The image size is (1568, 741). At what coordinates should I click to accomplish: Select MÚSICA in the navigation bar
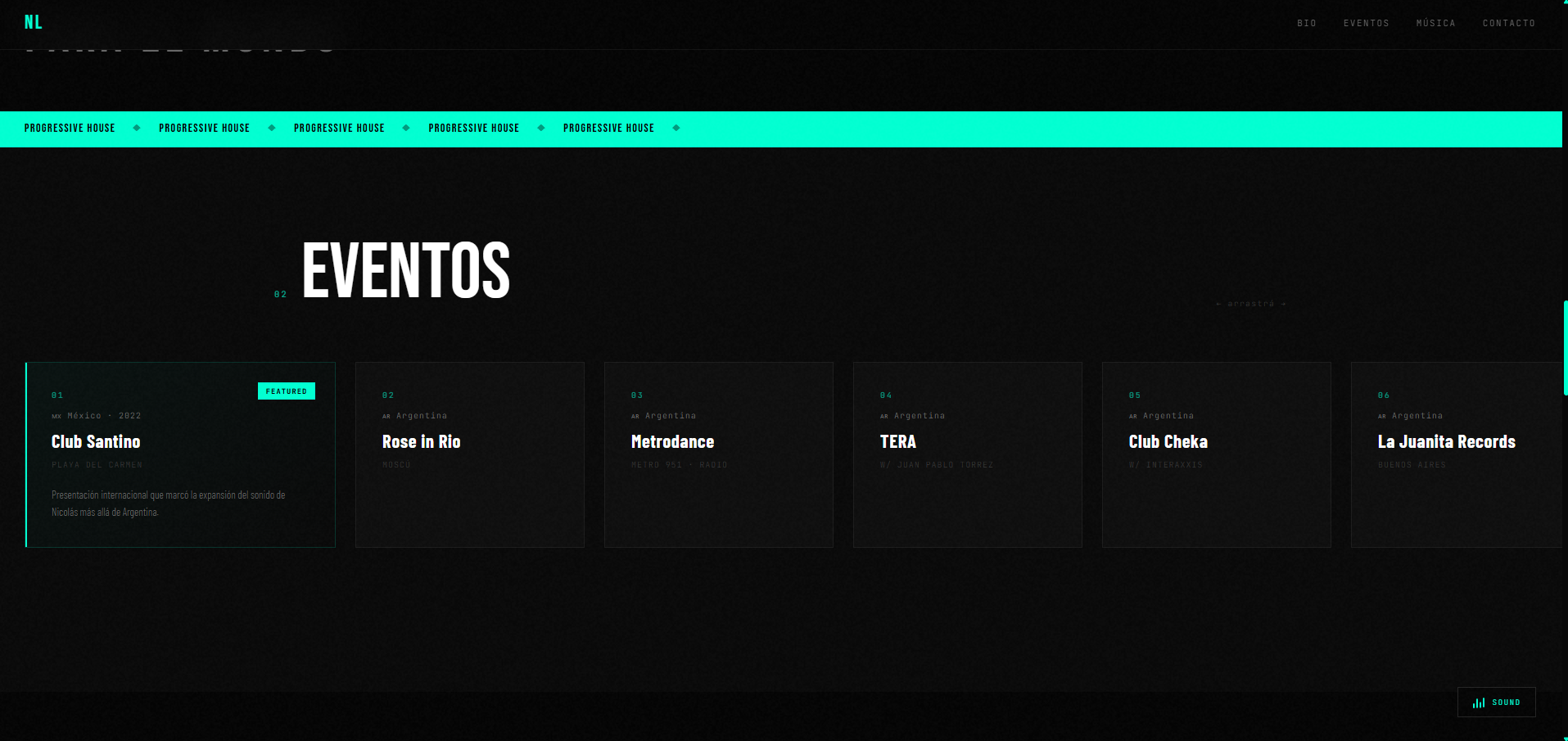(1435, 23)
